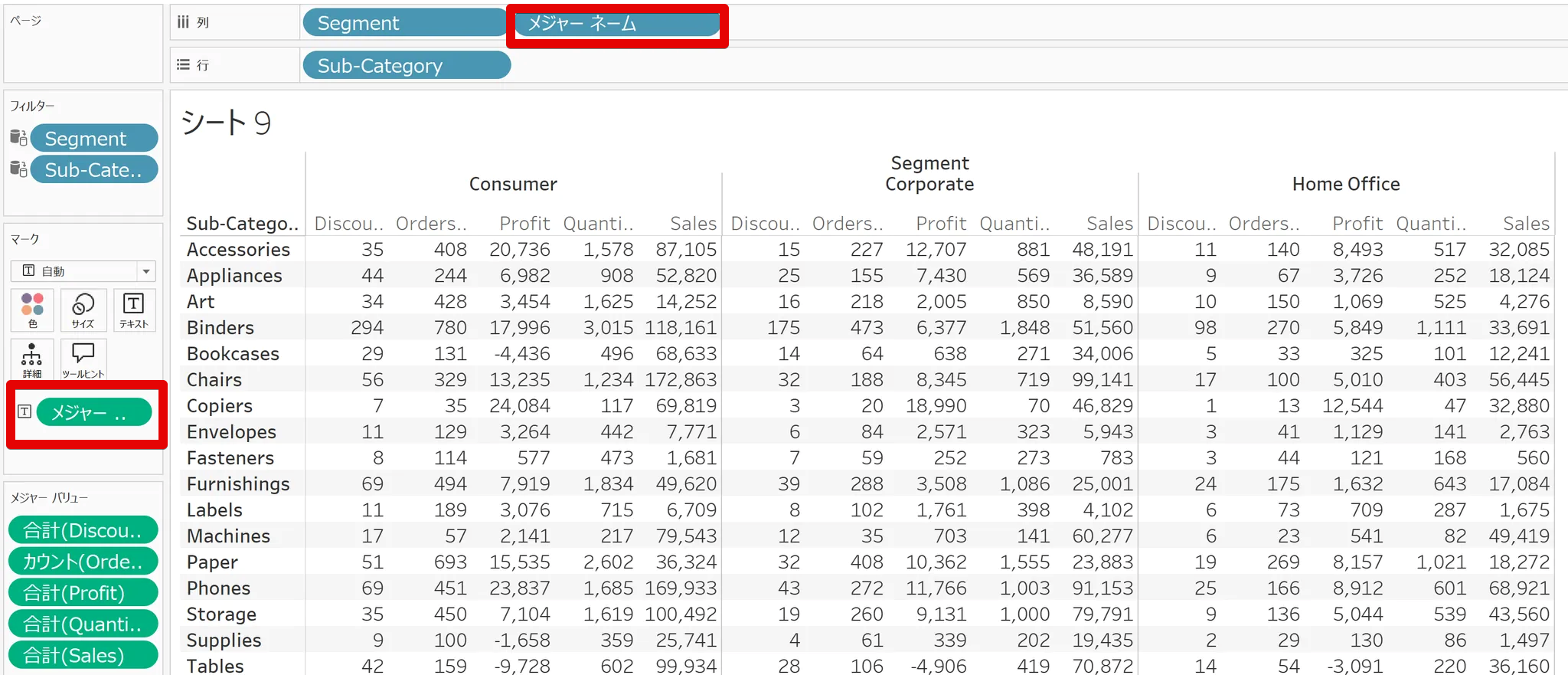Viewport: 1568px width, 675px height.
Task: Click the Storage row label
Action: pos(221,614)
